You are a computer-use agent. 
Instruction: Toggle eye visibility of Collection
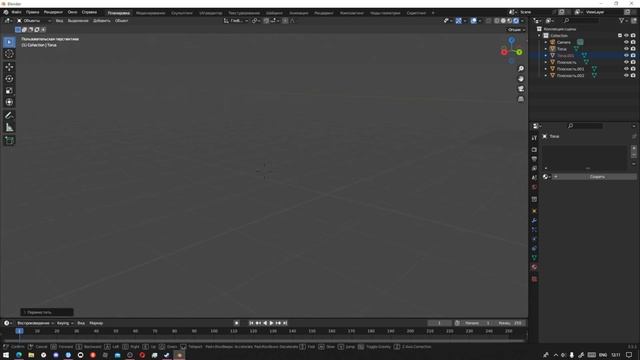pos(626,36)
